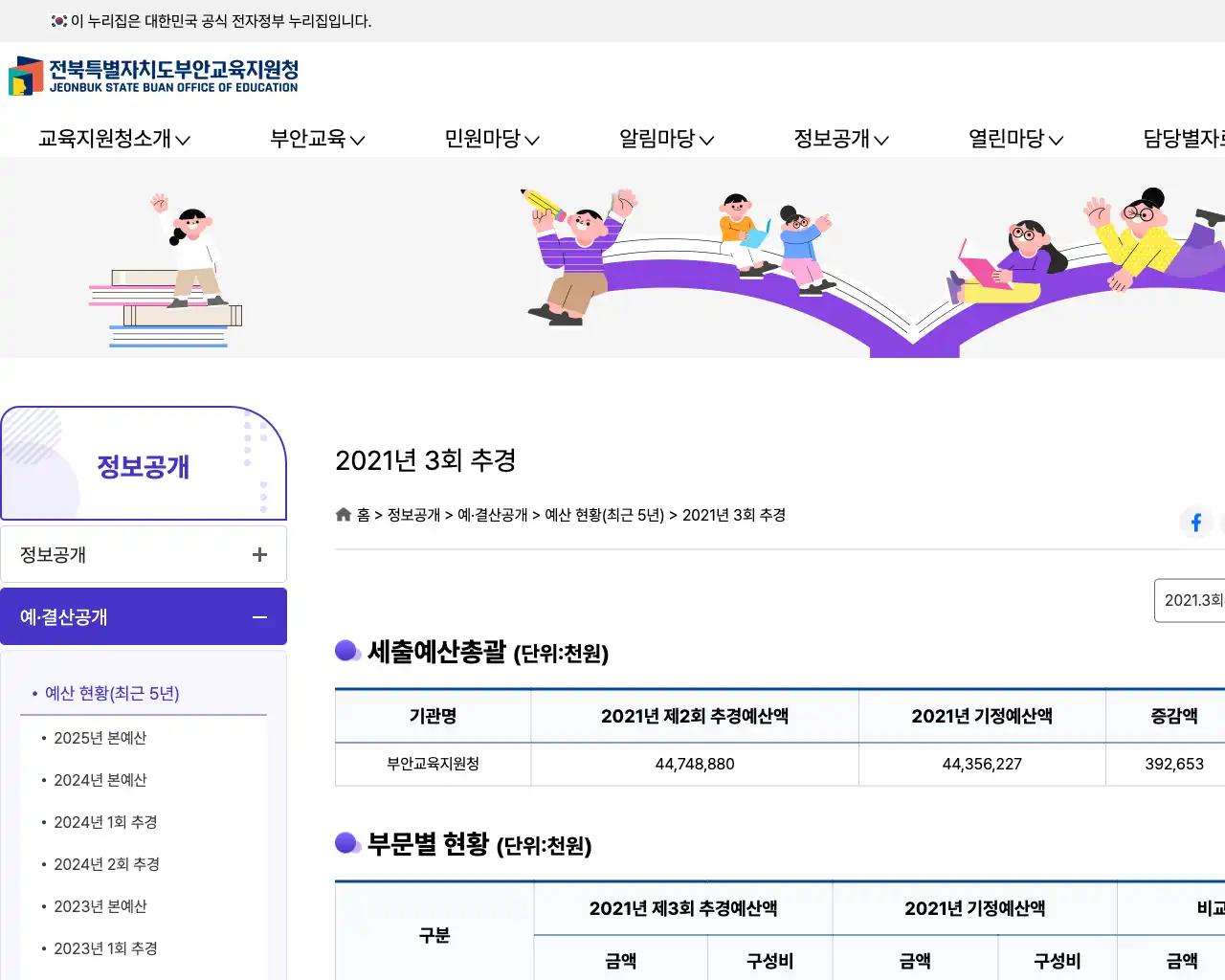The image size is (1225, 980).
Task: Open the 알림마당 menu
Action: 666,139
